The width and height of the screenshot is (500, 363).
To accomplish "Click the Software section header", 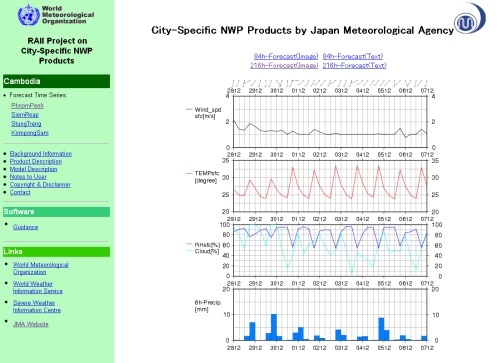I will [x=56, y=212].
